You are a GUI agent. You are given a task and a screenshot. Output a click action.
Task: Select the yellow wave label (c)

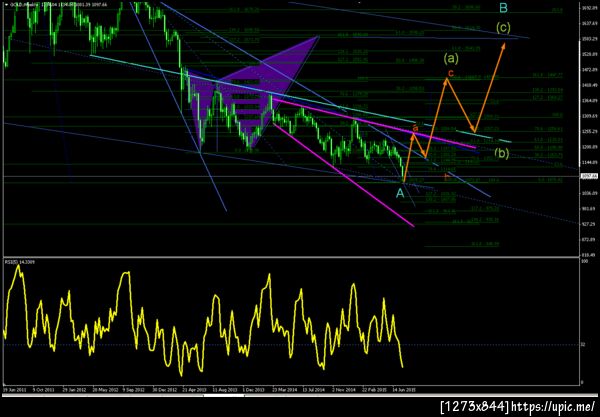coord(503,28)
